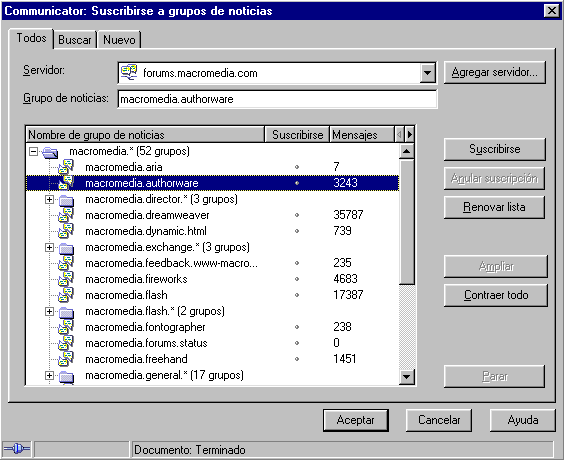The height and width of the screenshot is (460, 564).
Task: Toggle subscription dot for macromedia.forums.status
Action: tap(297, 343)
